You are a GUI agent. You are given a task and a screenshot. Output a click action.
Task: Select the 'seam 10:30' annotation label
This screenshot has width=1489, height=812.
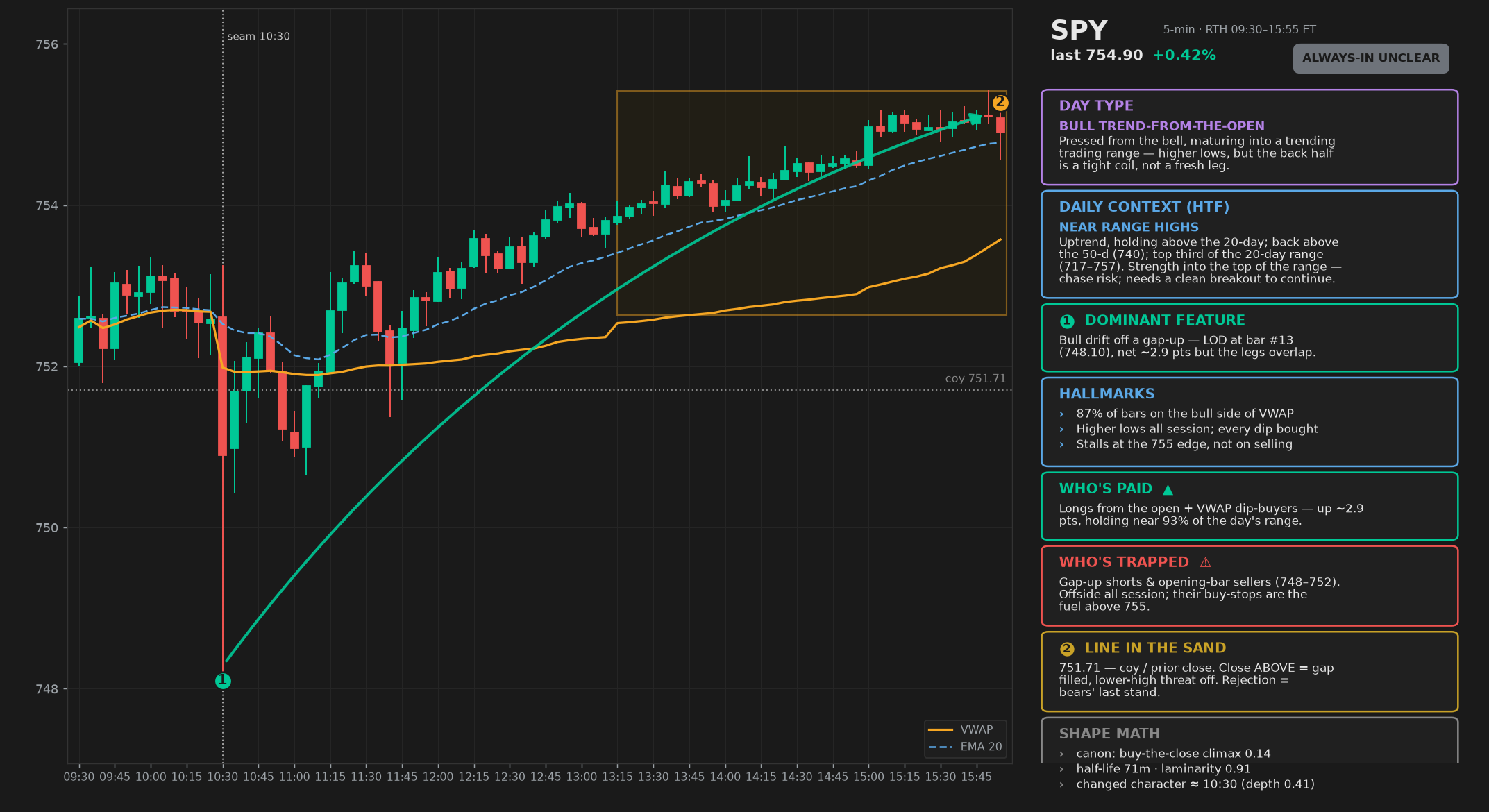click(x=258, y=36)
